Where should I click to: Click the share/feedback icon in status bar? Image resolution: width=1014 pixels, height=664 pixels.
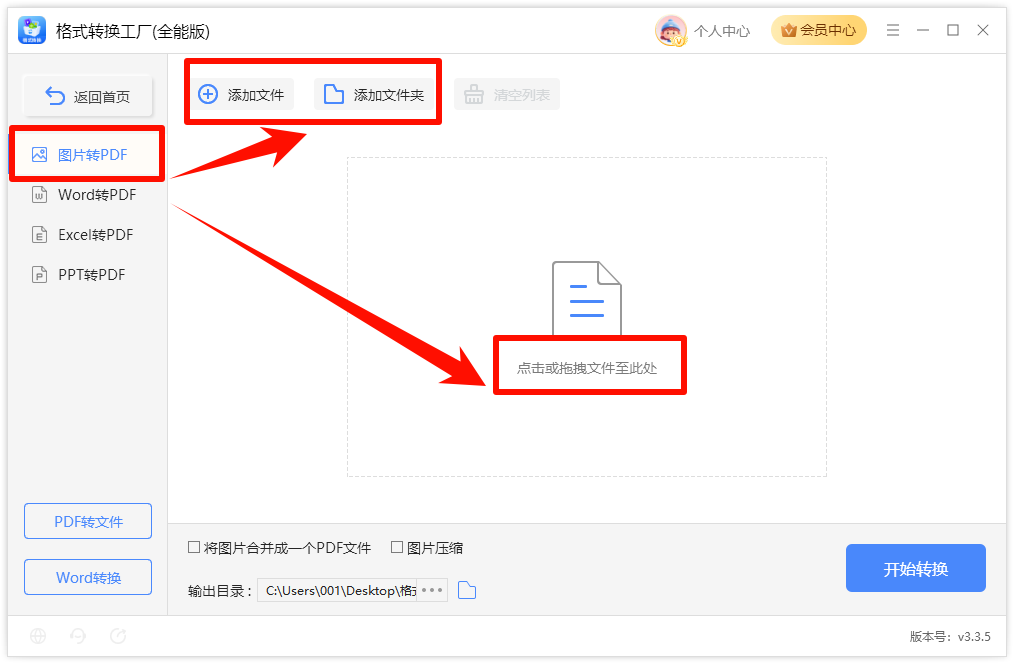point(118,636)
